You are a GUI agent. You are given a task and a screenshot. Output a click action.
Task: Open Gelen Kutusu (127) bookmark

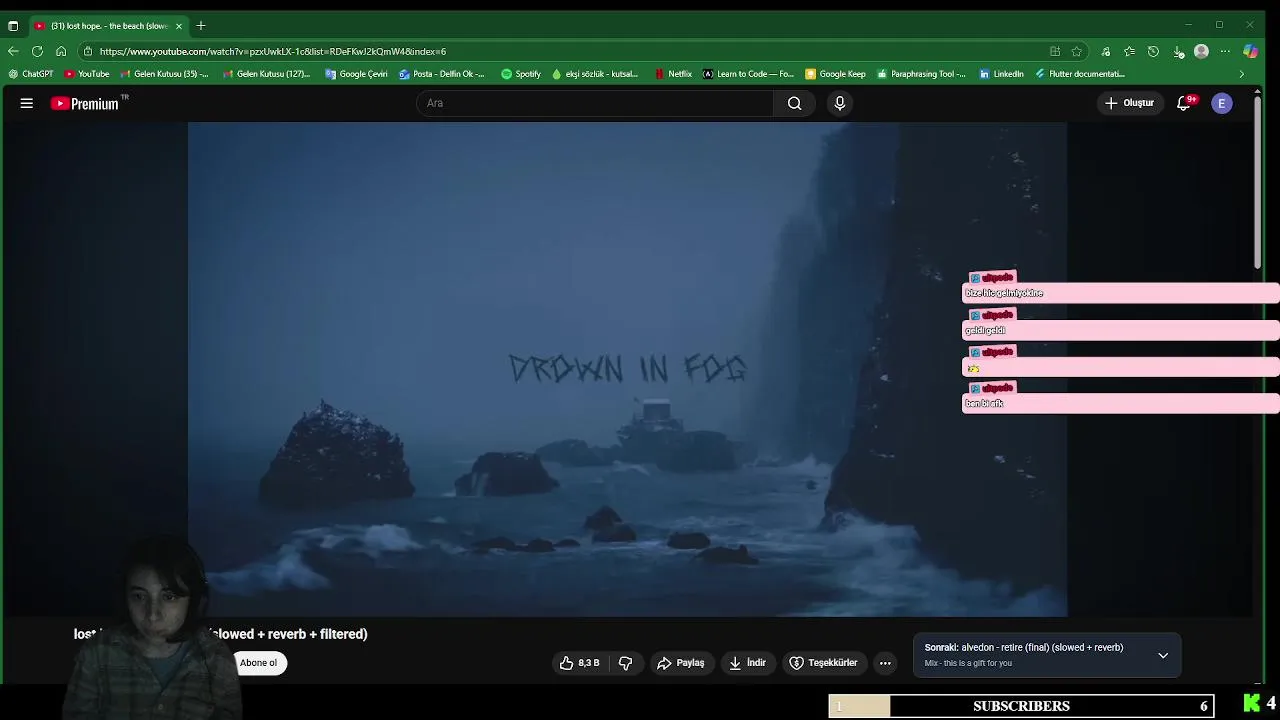pos(267,74)
